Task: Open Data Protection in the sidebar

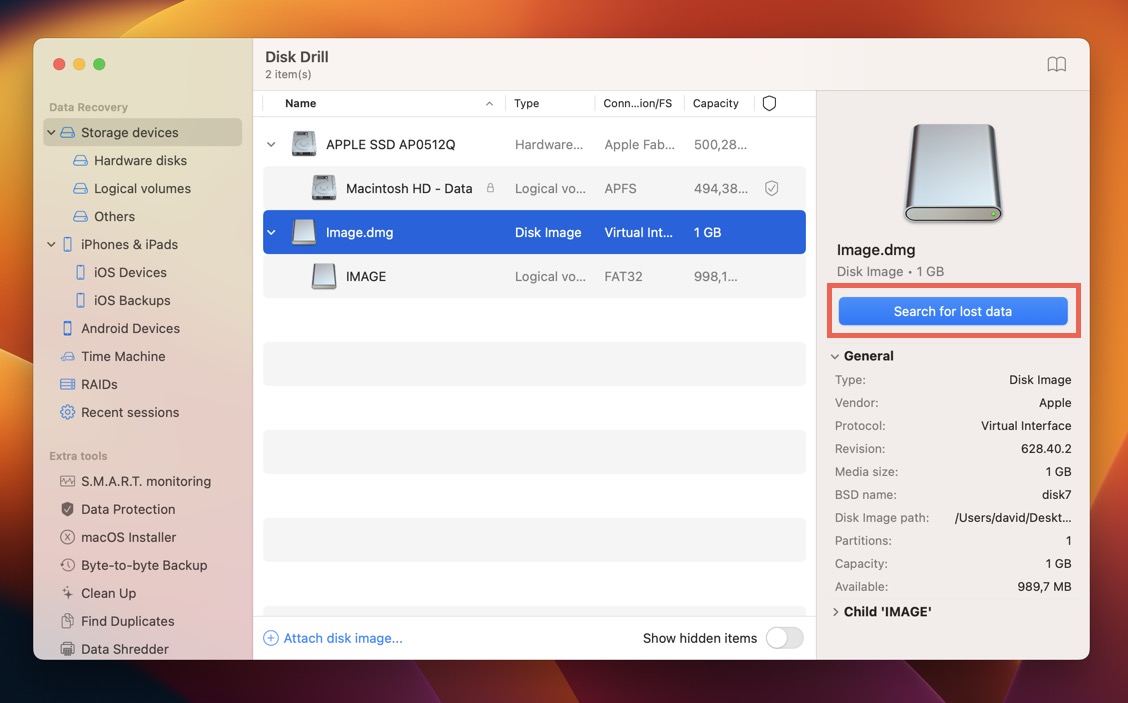Action: tap(128, 509)
